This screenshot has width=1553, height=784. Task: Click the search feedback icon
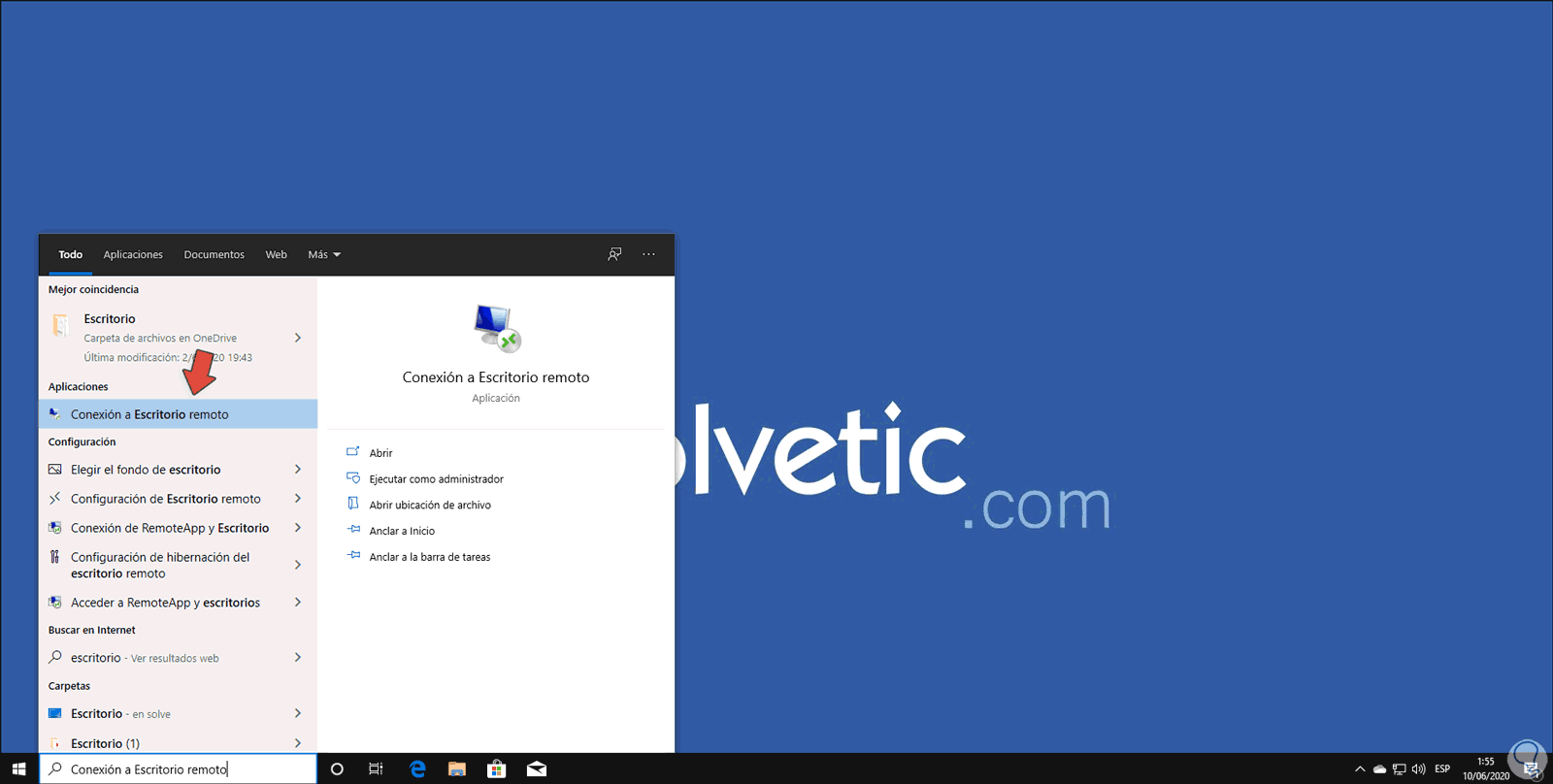point(614,254)
